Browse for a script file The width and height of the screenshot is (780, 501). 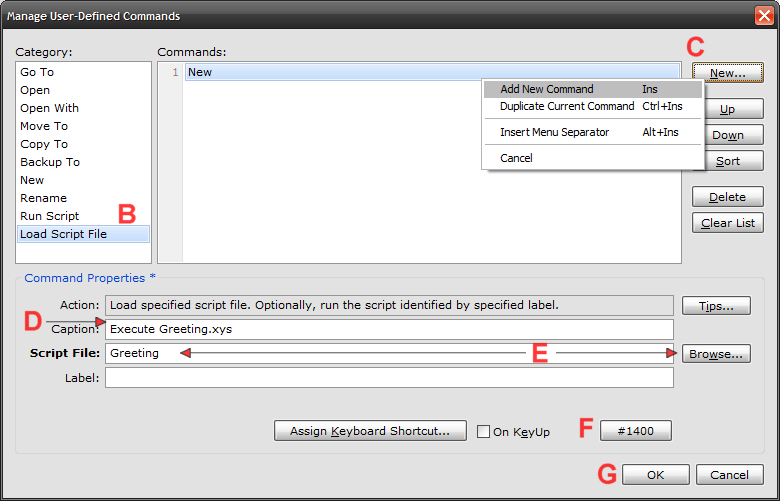point(716,354)
